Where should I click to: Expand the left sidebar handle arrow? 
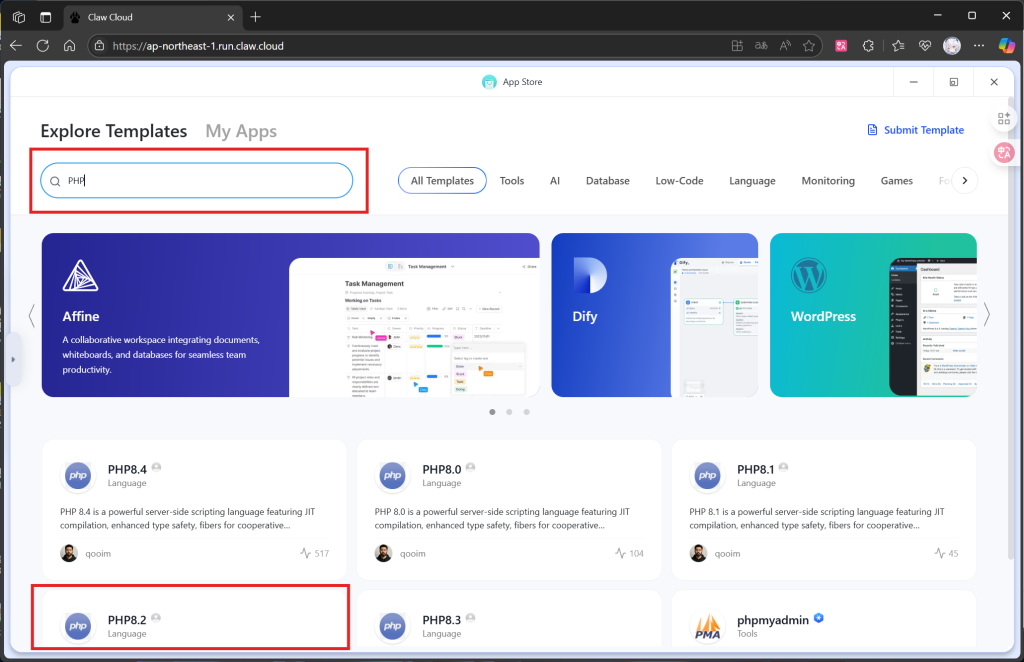click(13, 359)
